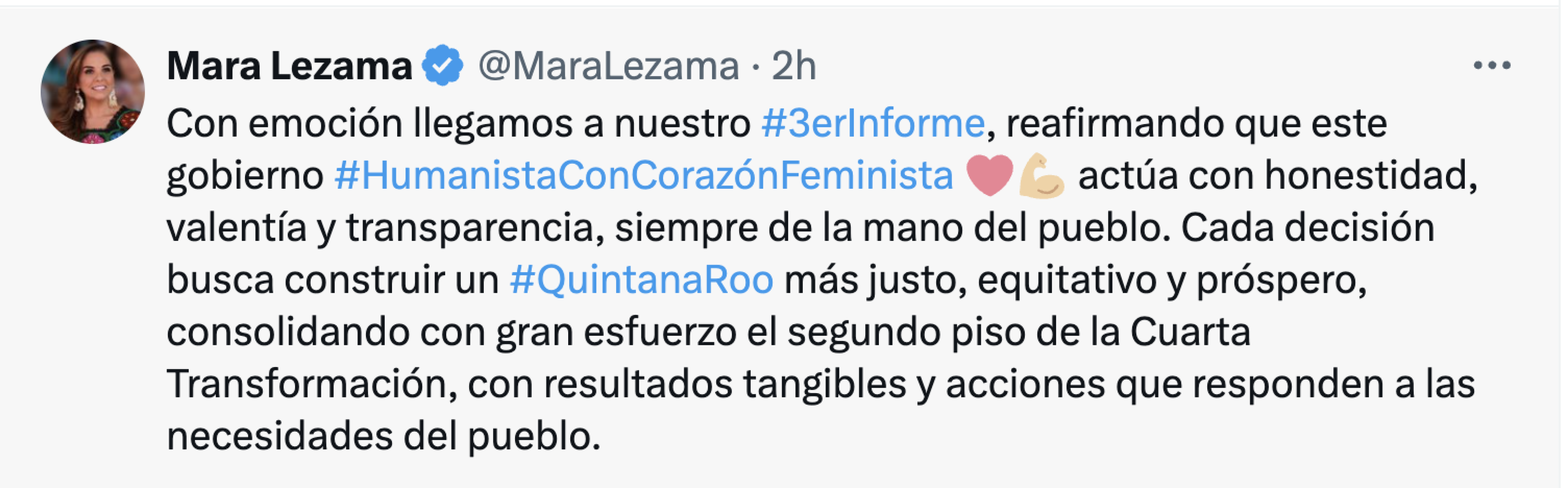Click the closing text "necesidades del pueblo."
This screenshot has height=488, width=1568.
point(384,436)
